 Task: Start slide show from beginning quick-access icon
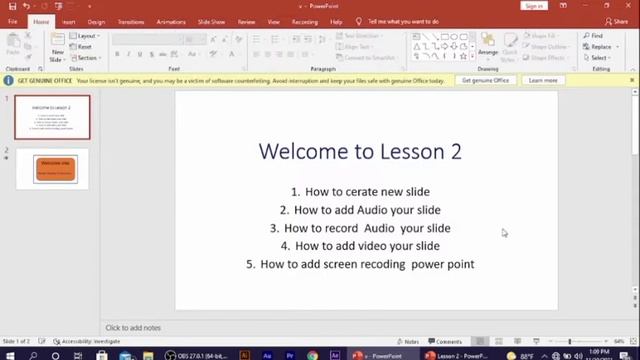pyautogui.click(x=59, y=6)
